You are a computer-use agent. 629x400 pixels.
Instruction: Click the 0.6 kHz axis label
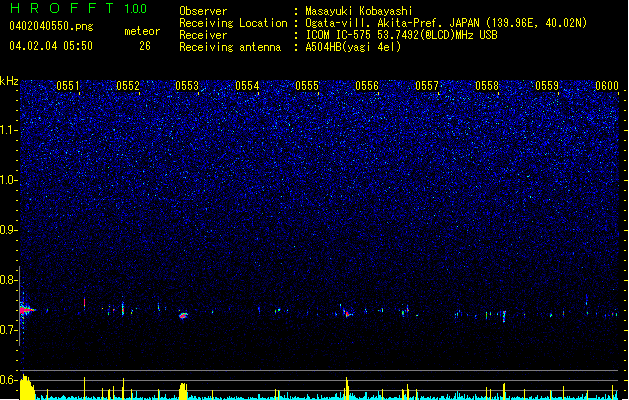click(9, 380)
